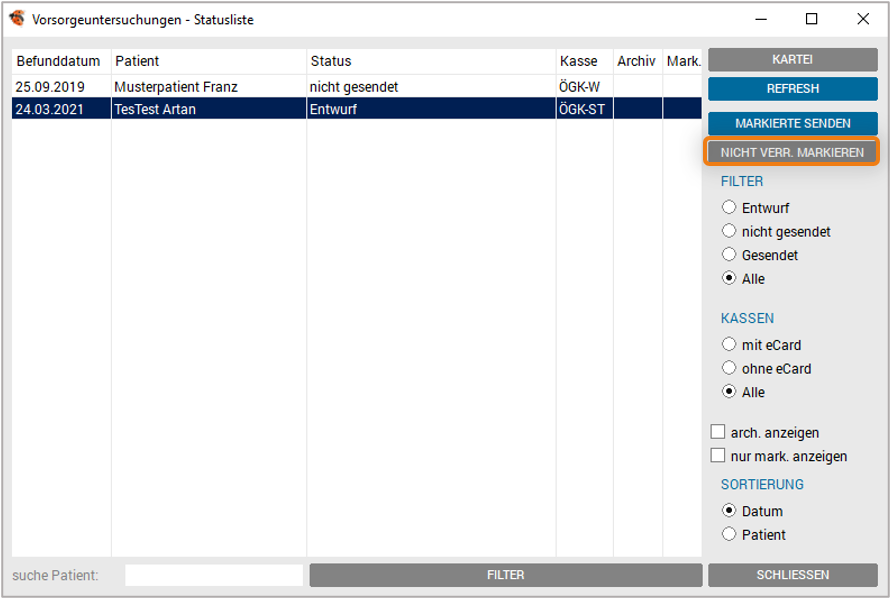890x599 pixels.
Task: Click the Kasse column header
Action: point(585,61)
